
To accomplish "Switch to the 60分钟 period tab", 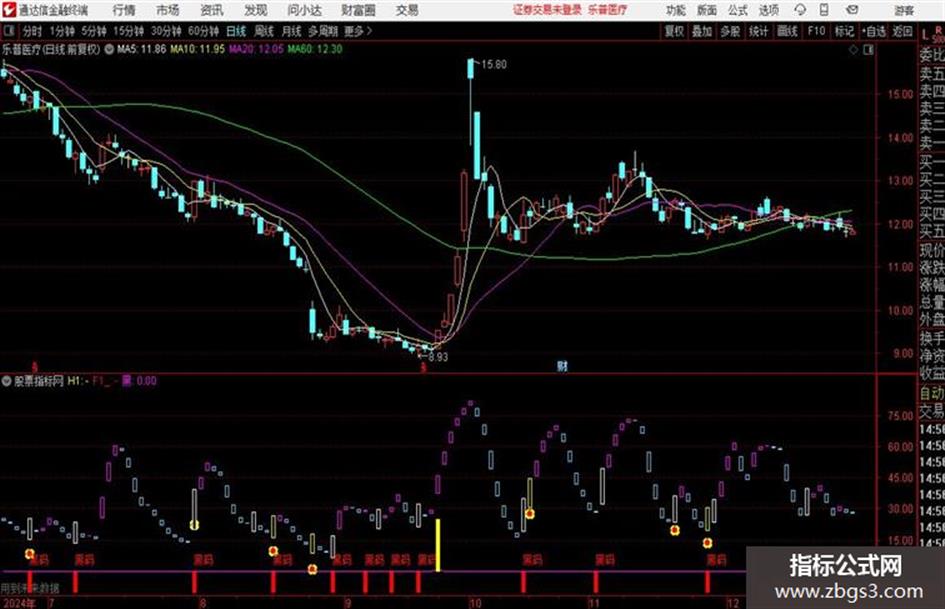I will 203,31.
